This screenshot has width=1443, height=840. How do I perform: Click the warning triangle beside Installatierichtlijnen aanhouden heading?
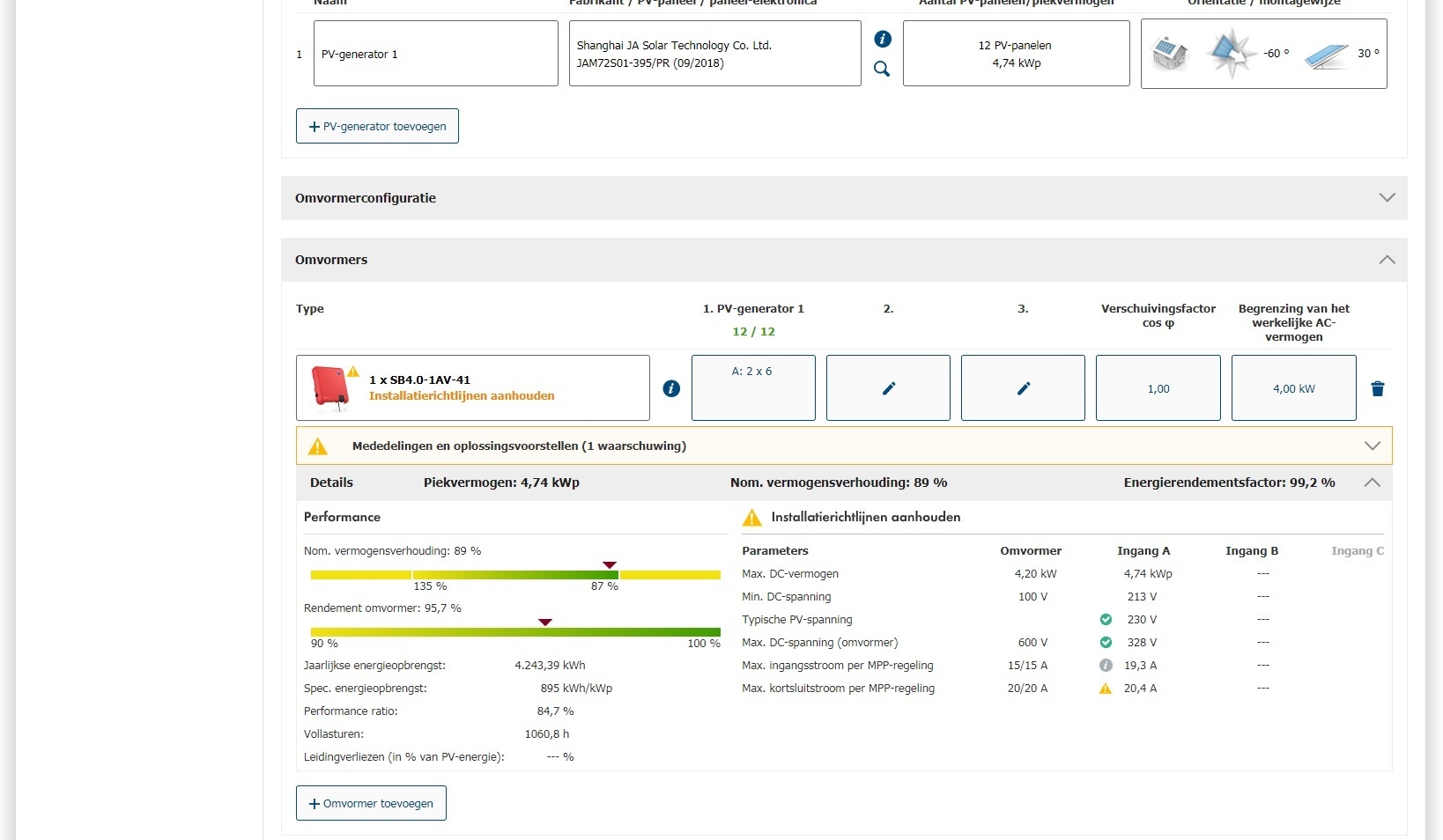752,518
